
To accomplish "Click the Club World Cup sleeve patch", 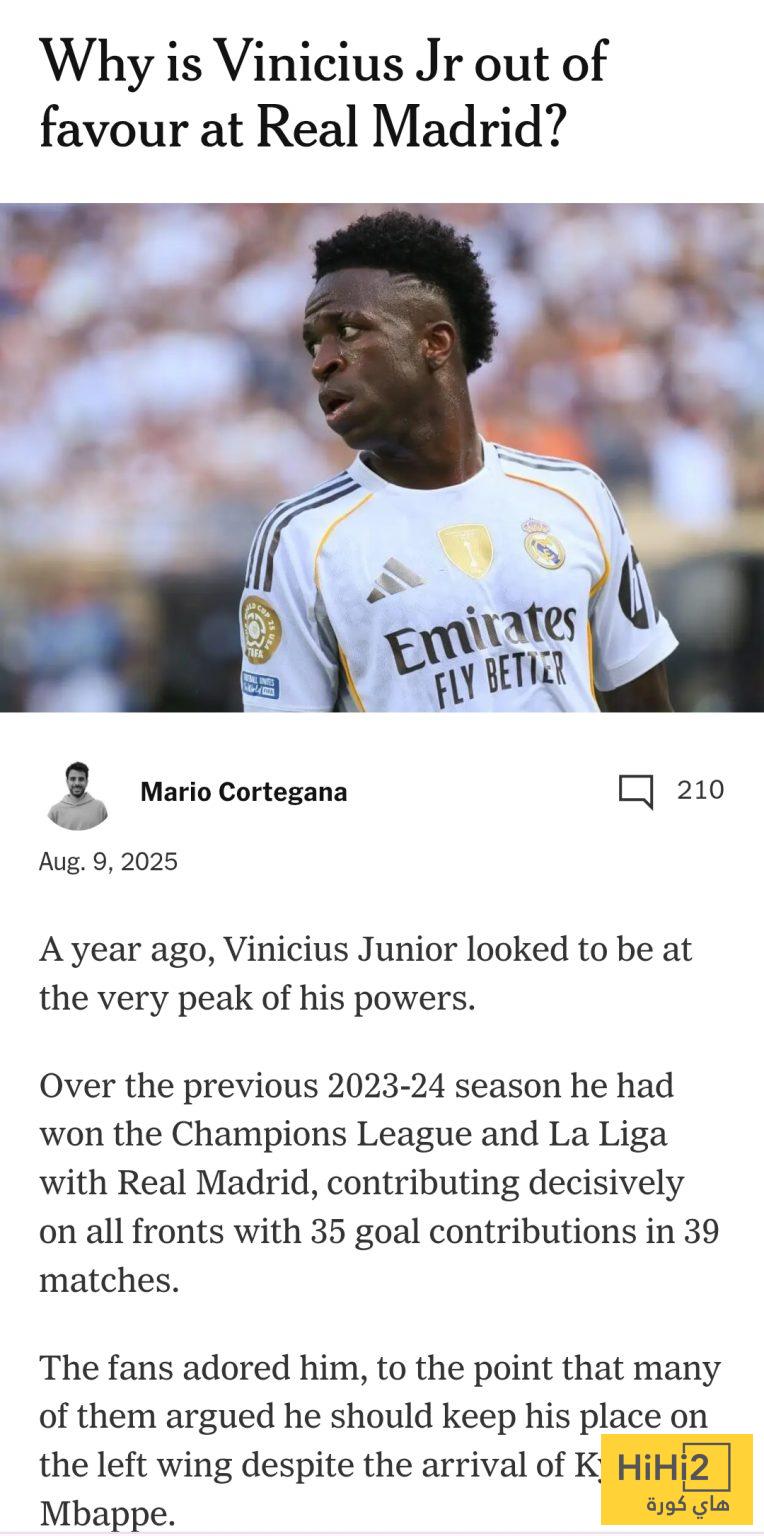I will pyautogui.click(x=260, y=629).
